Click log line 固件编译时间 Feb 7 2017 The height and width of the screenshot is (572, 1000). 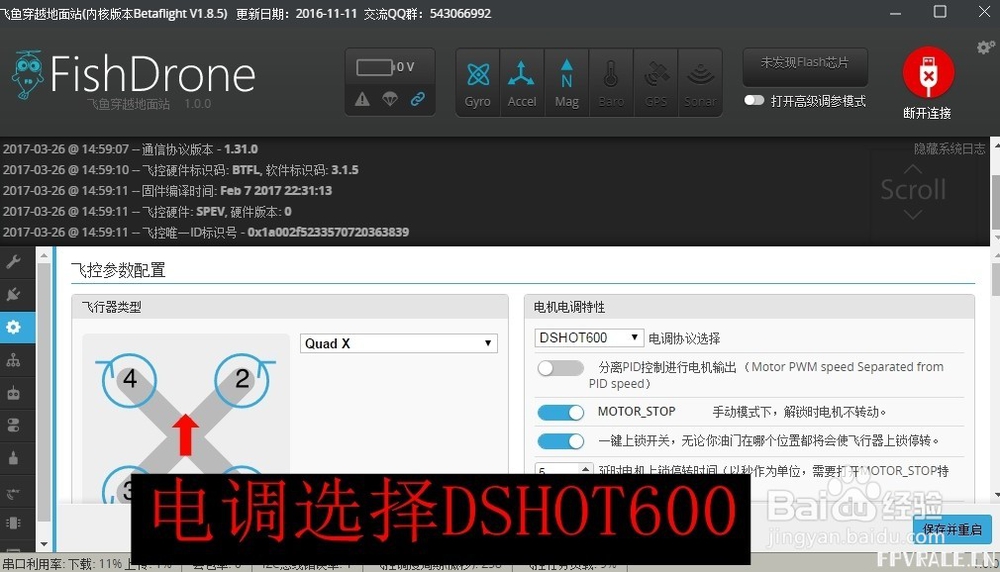click(167, 191)
